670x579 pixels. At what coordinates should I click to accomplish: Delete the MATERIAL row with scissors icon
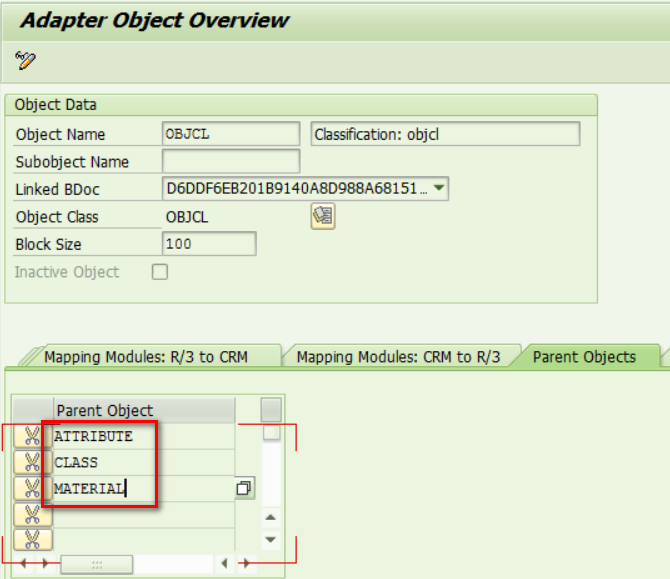32,488
